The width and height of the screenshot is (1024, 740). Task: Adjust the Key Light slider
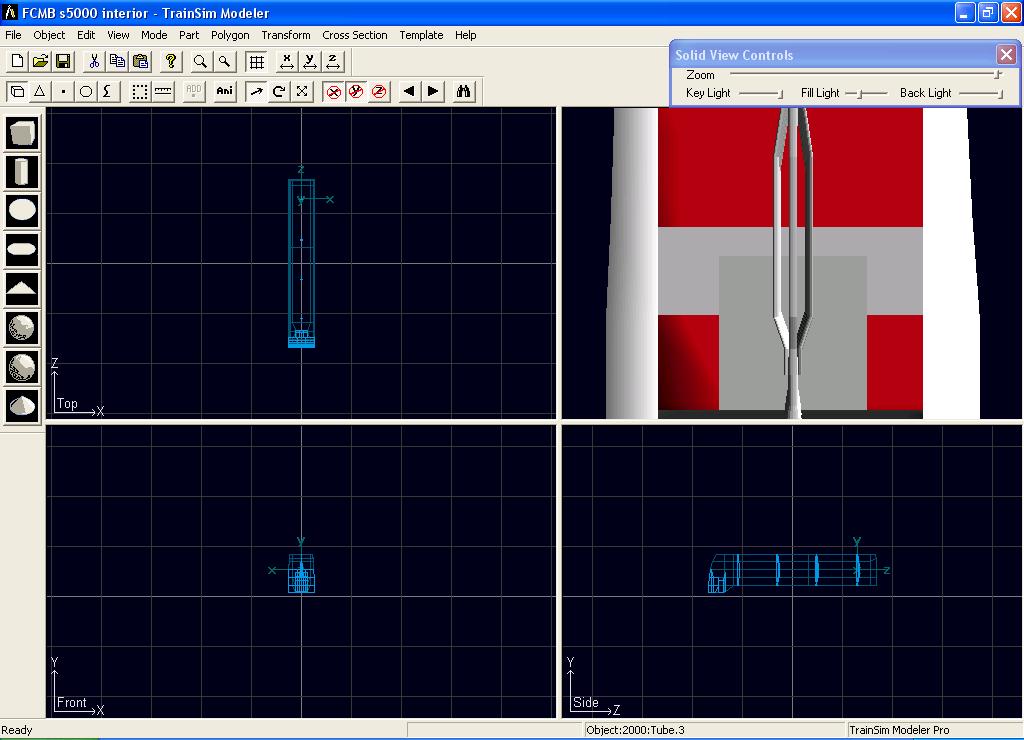(780, 94)
